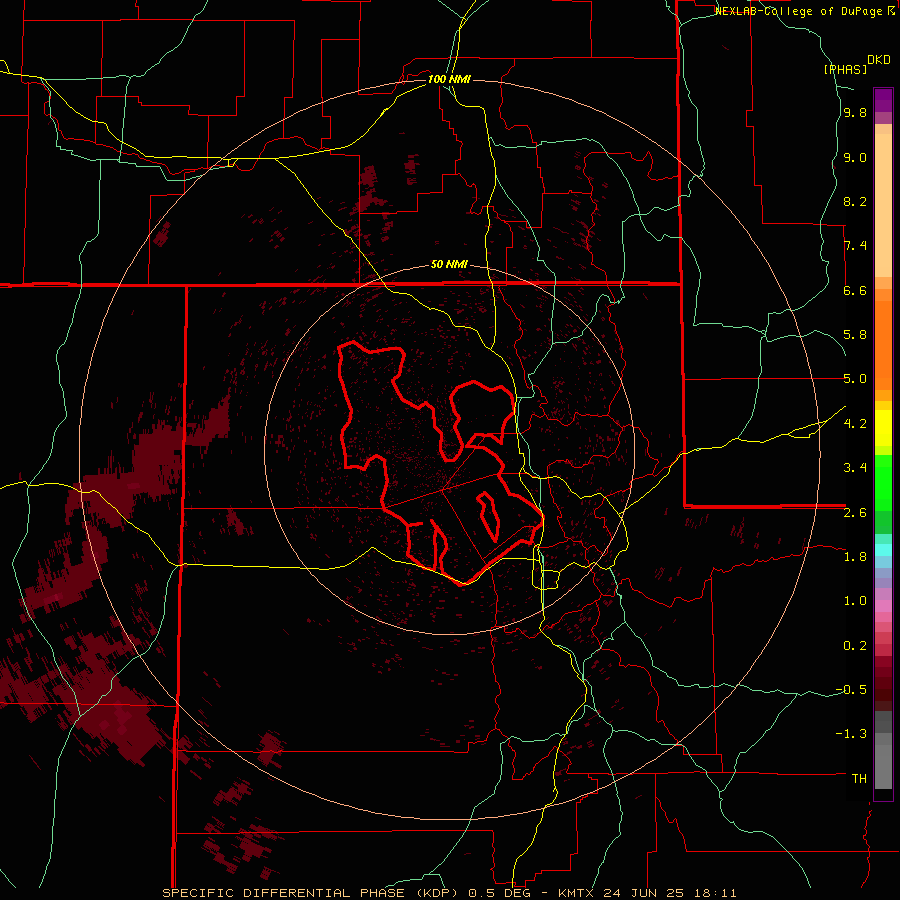Click the Specific Differential Phase KMTX caption
900x900 pixels.
[449, 893]
